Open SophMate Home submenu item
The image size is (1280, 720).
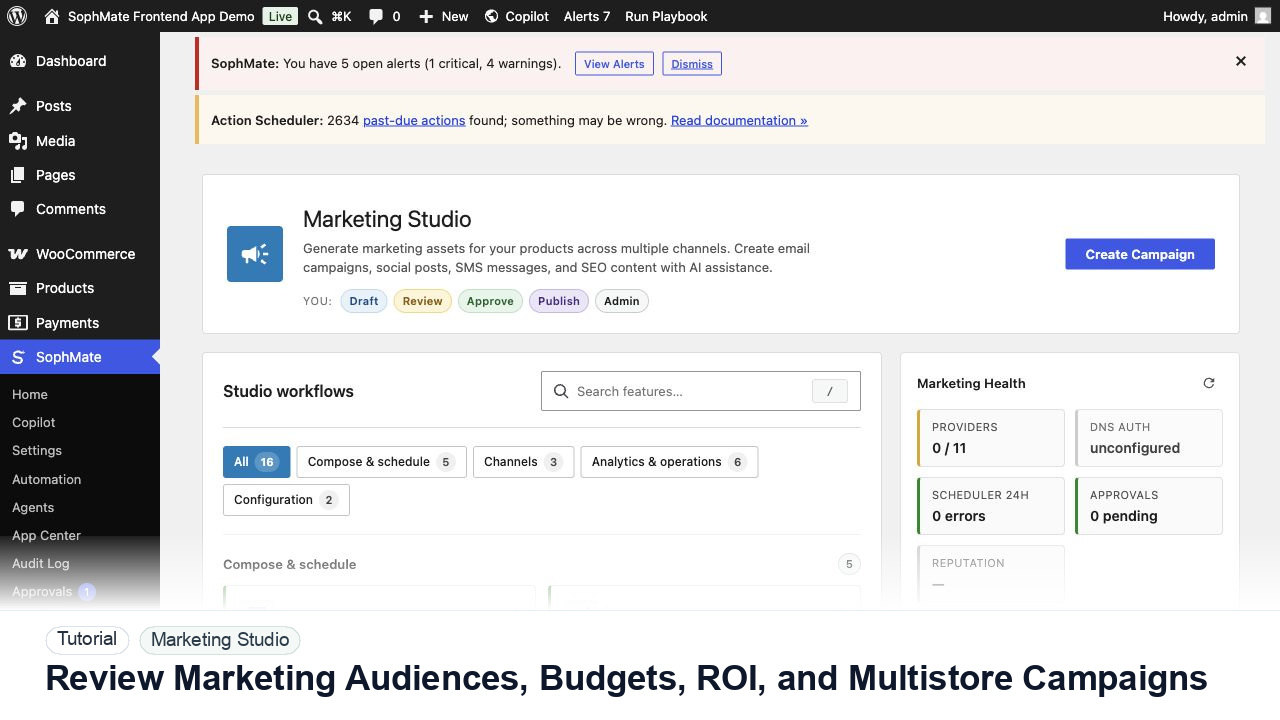(30, 394)
